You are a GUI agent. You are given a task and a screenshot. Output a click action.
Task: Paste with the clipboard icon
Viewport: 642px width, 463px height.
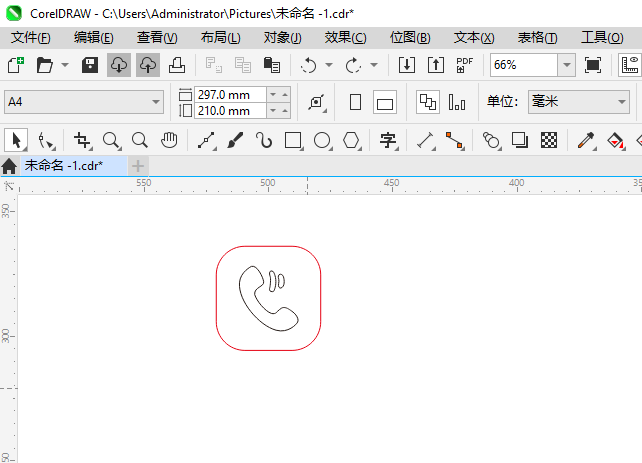click(272, 65)
